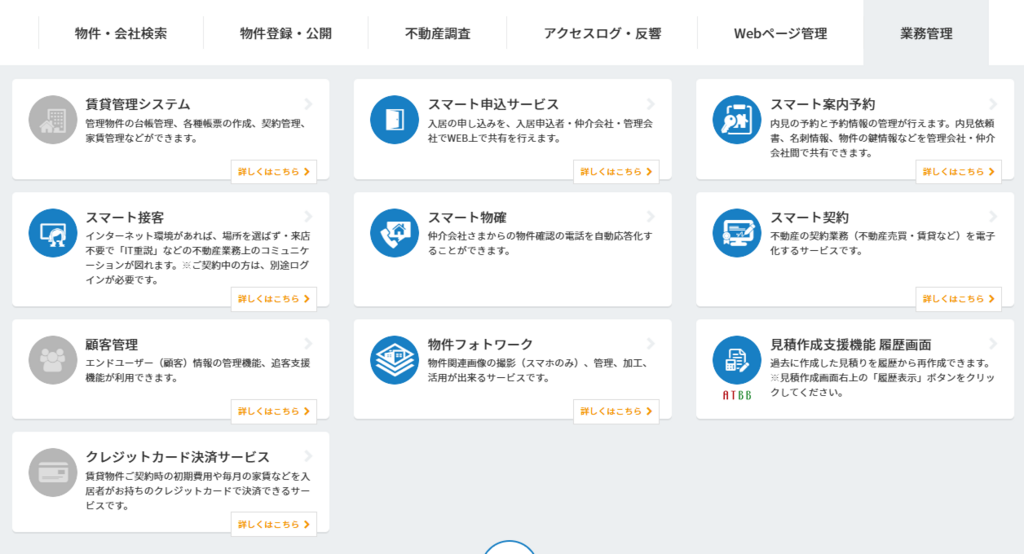This screenshot has height=554, width=1024.
Task: Click the スマート案内予約 clipboard key icon
Action: 737,120
